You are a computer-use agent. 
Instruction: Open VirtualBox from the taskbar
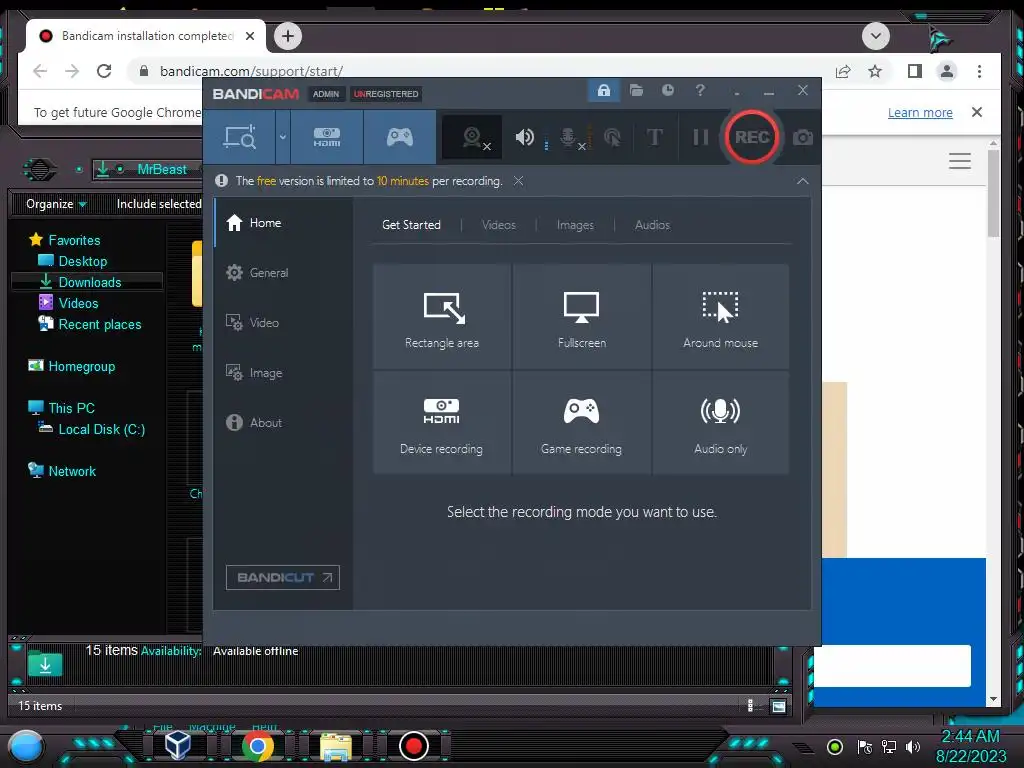click(x=177, y=745)
